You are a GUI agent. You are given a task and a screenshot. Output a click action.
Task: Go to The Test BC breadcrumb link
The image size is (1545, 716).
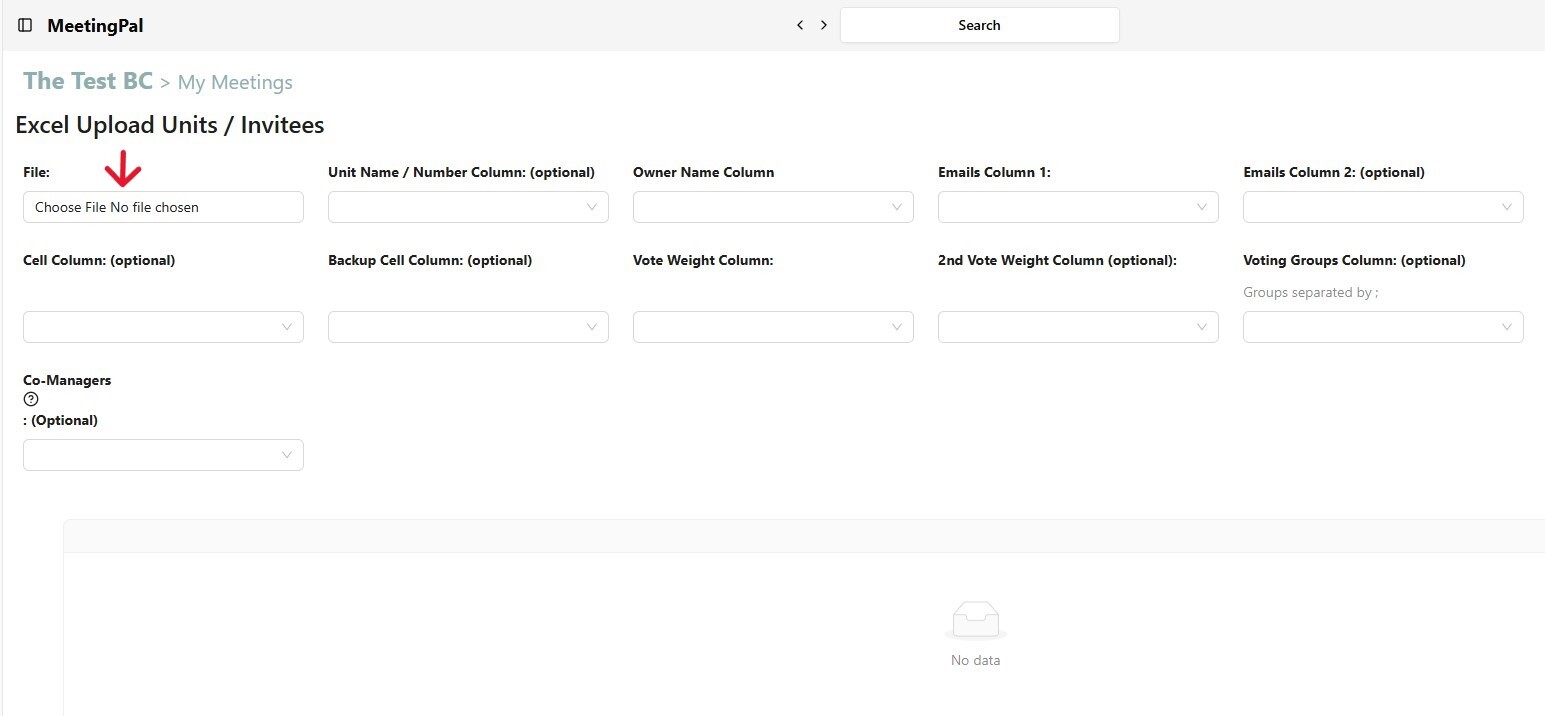click(x=88, y=81)
